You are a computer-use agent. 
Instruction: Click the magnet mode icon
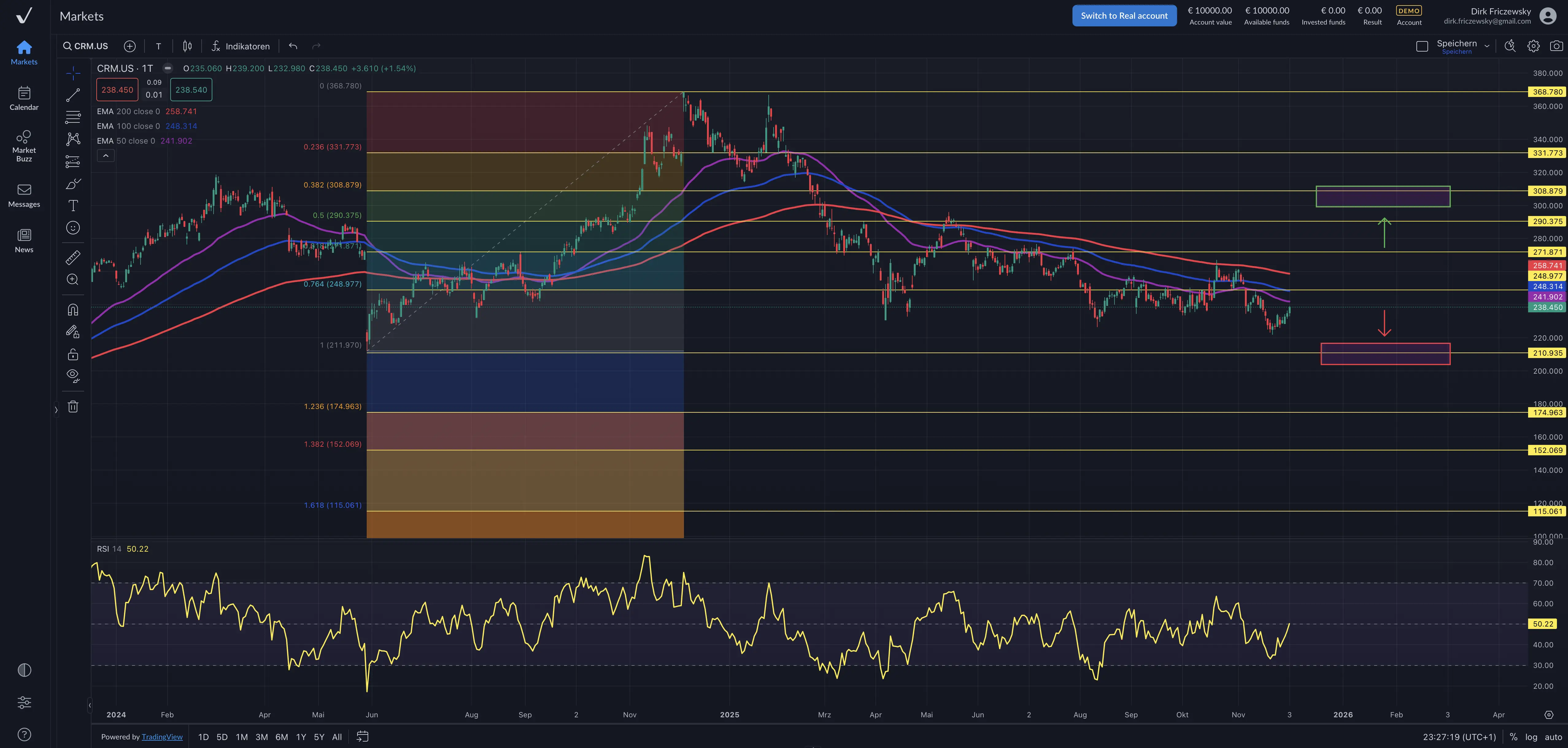(x=73, y=310)
